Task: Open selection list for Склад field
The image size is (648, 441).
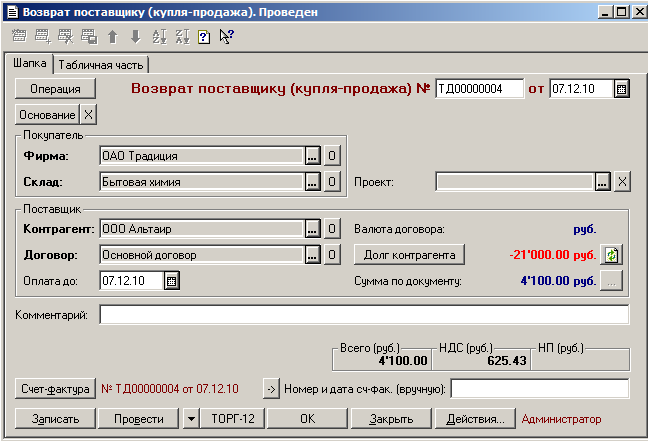Action: (313, 182)
